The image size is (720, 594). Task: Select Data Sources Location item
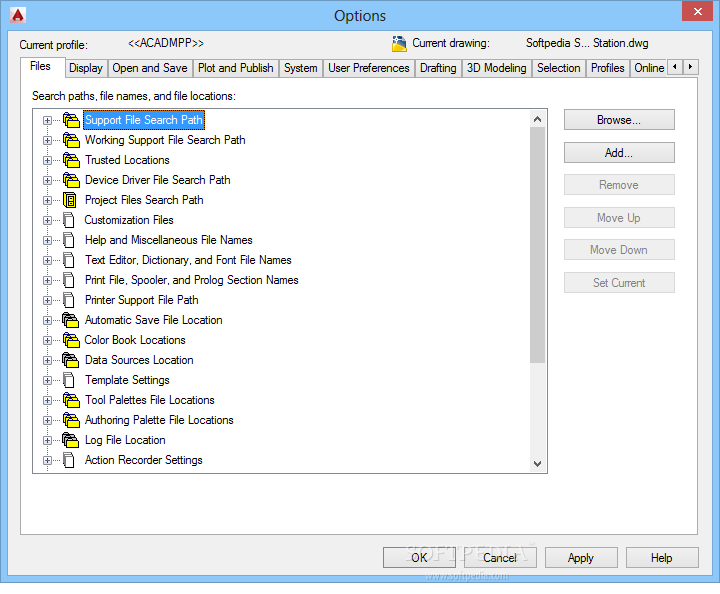139,360
